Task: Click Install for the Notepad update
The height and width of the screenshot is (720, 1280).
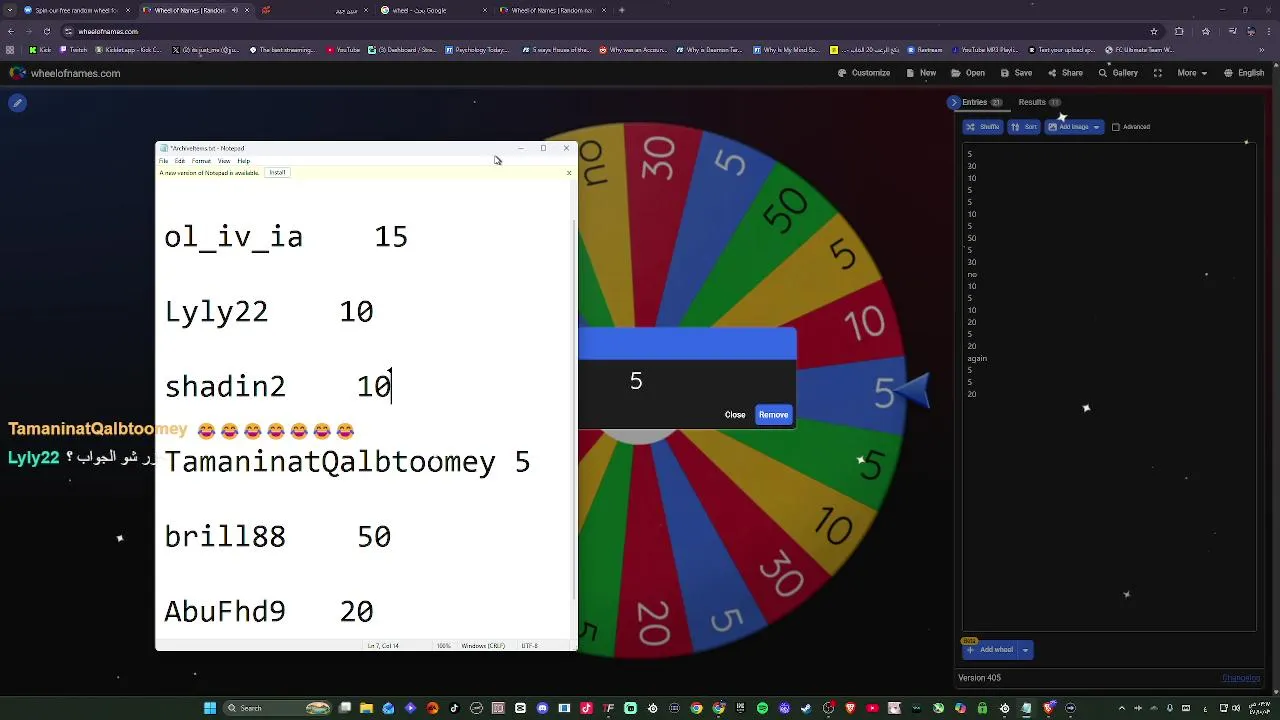Action: pos(277,173)
